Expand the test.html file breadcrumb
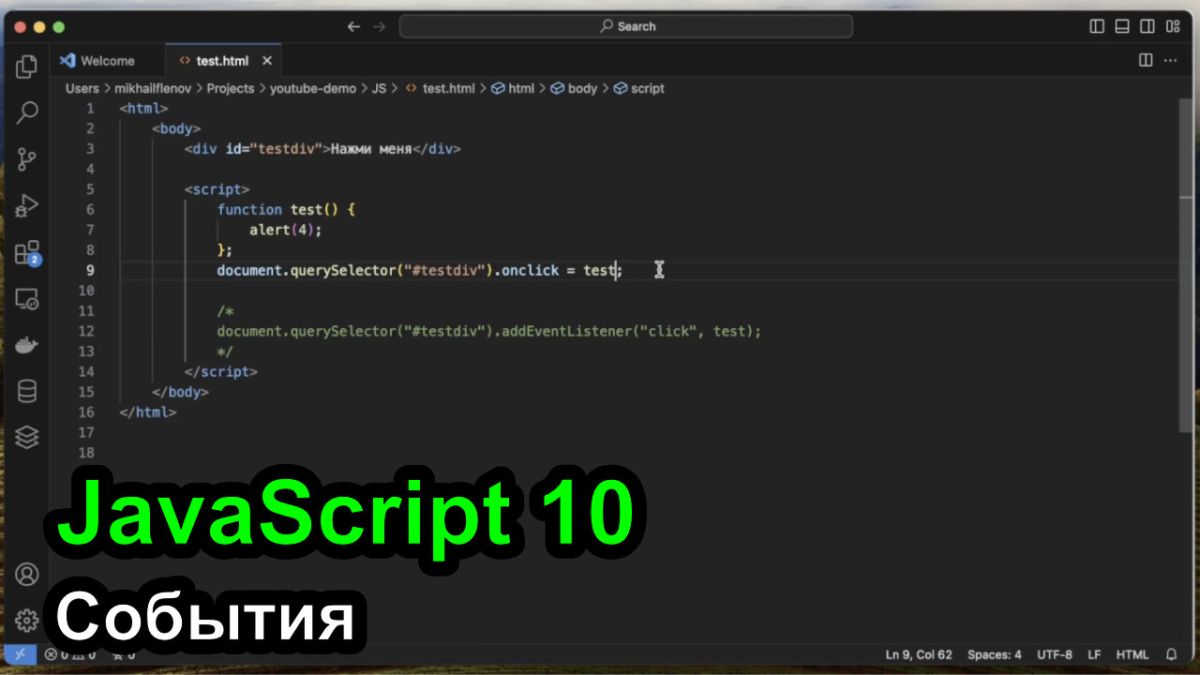Screen dimensions: 1200x675 440,88
